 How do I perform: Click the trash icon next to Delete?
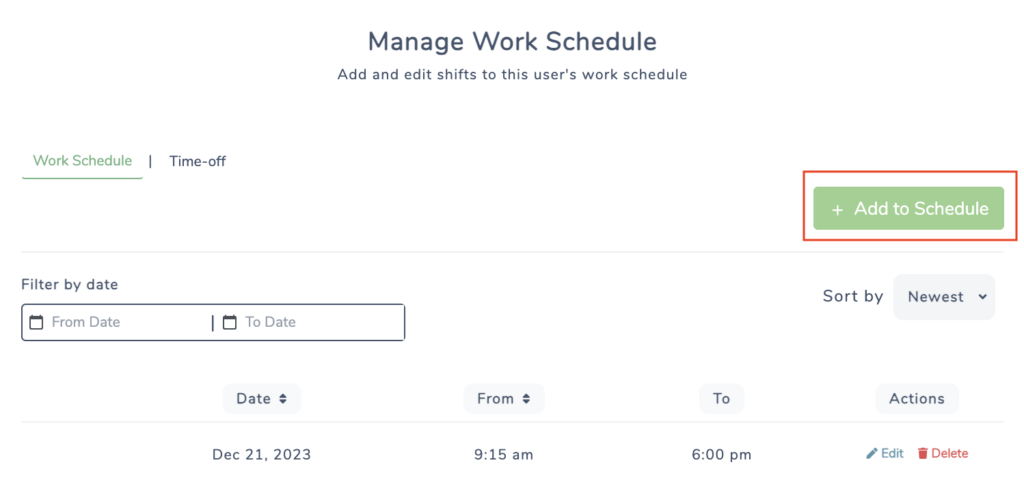(922, 453)
